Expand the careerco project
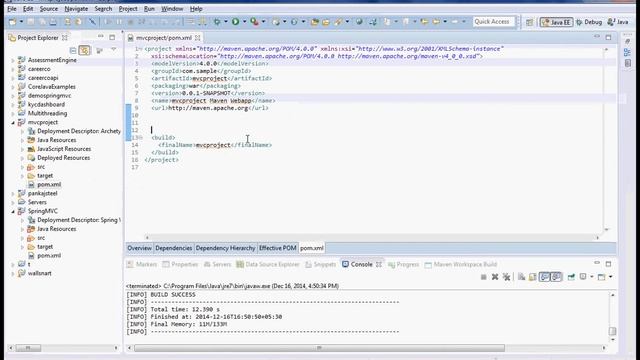This screenshot has width=640, height=360. tap(13, 69)
